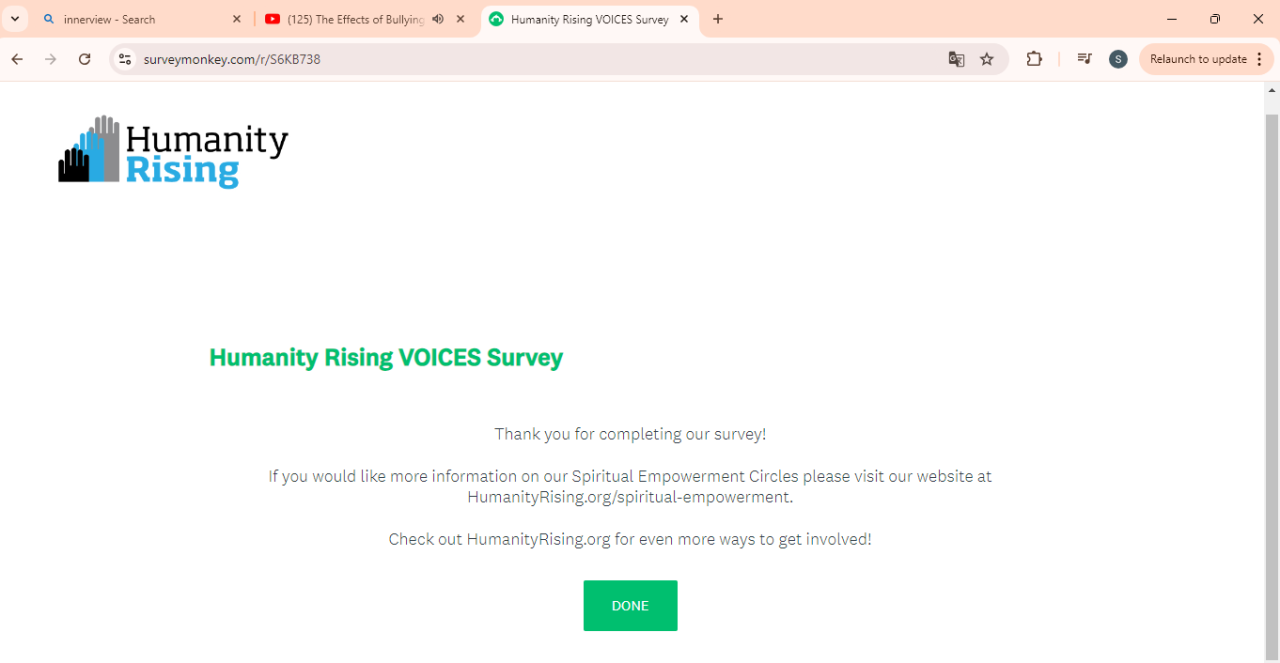Reload the current page

click(x=85, y=59)
